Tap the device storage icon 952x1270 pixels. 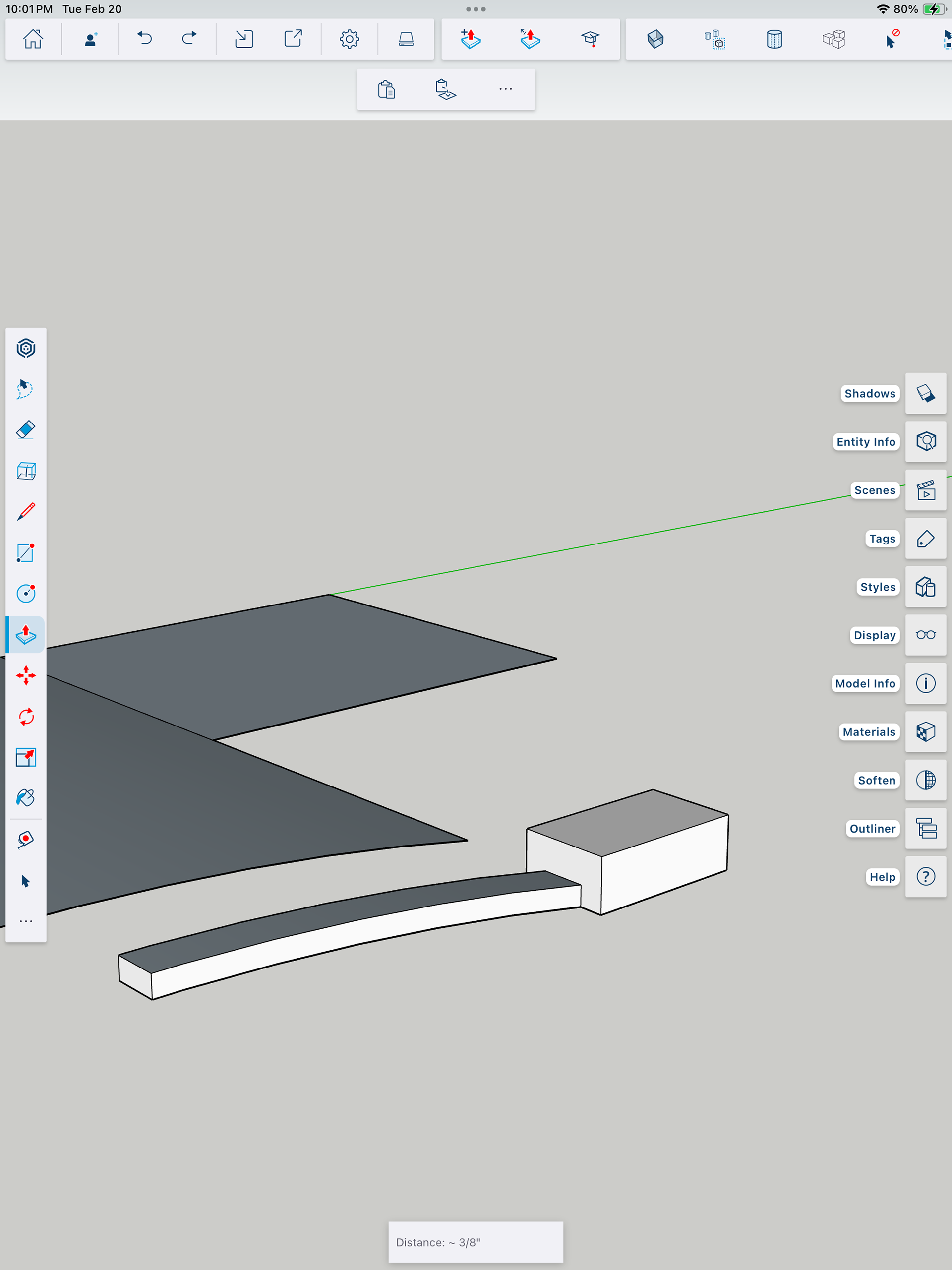(x=406, y=39)
